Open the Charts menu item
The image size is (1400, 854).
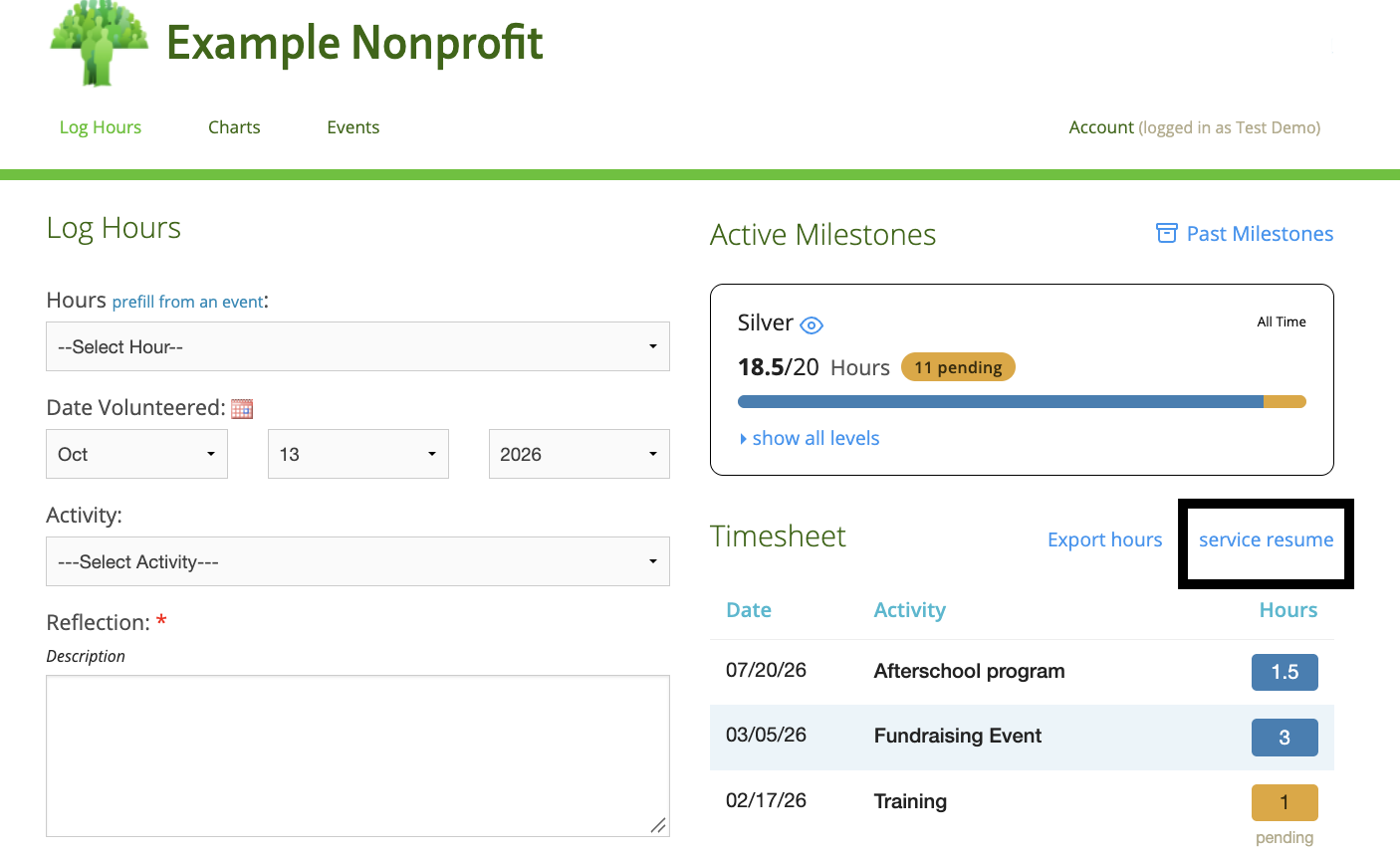234,127
